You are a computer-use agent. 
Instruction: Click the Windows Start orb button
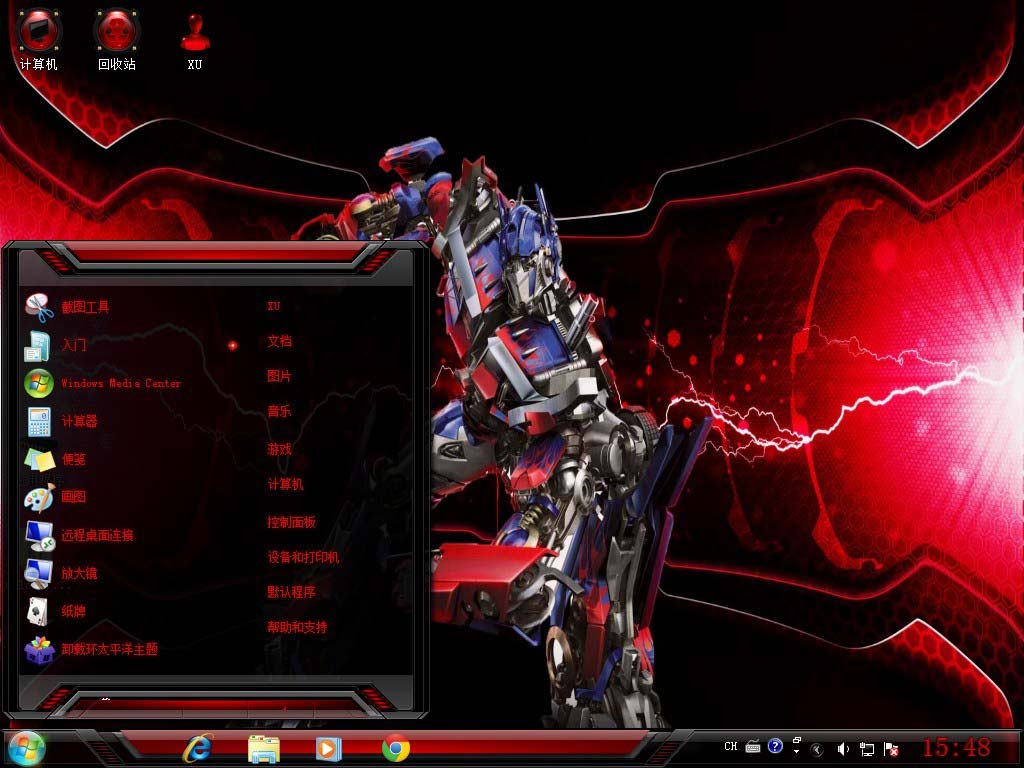[x=26, y=747]
